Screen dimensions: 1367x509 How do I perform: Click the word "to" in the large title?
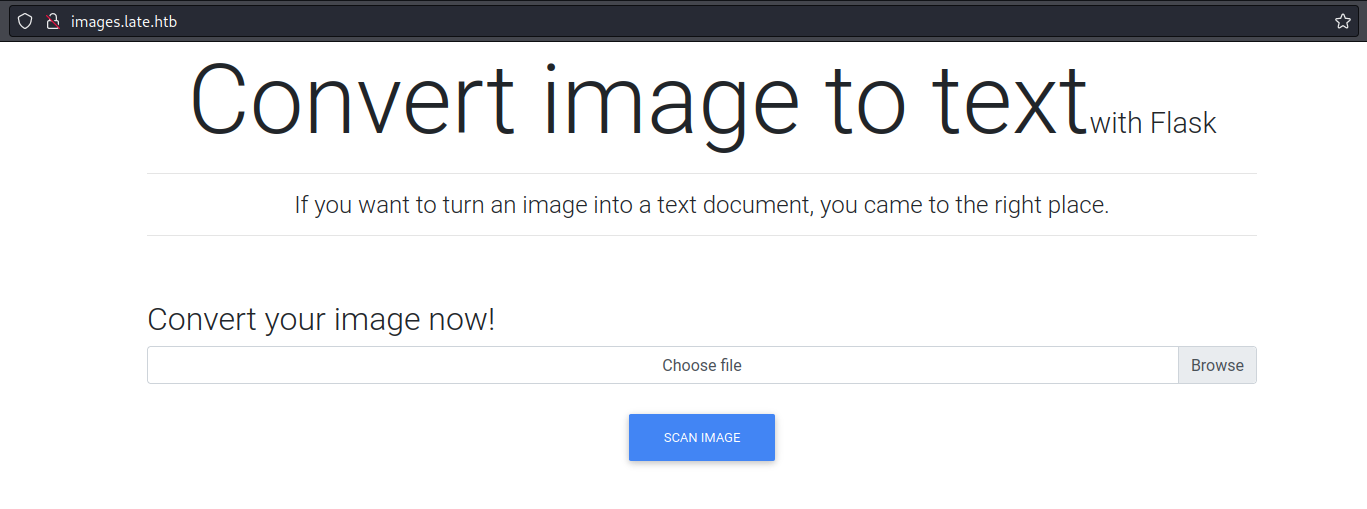coord(866,100)
